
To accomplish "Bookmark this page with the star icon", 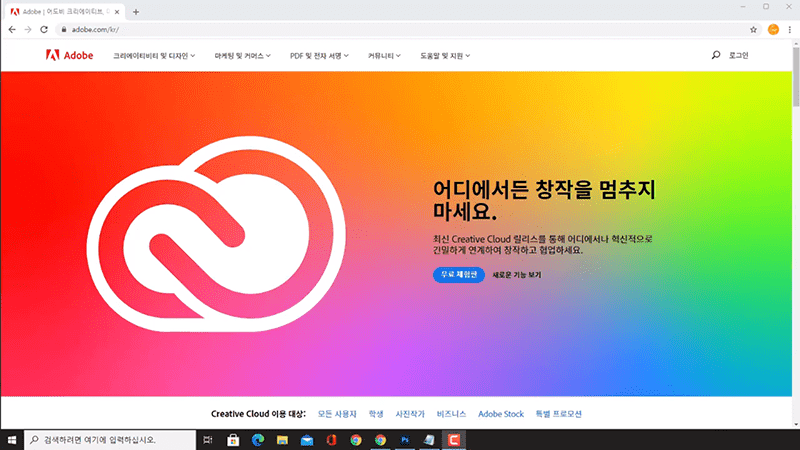I will click(x=753, y=30).
